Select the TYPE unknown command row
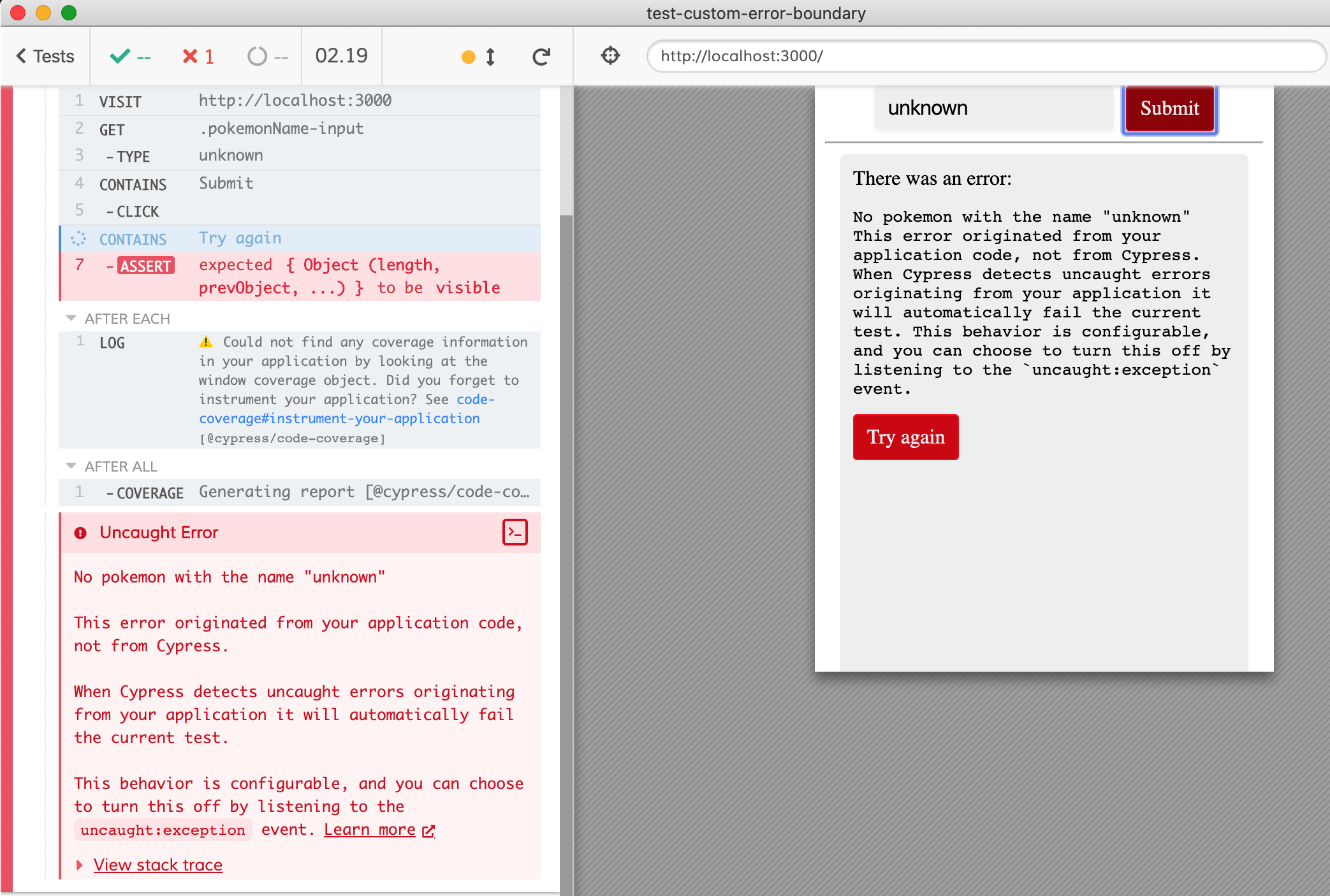The width and height of the screenshot is (1330, 896). [300, 156]
